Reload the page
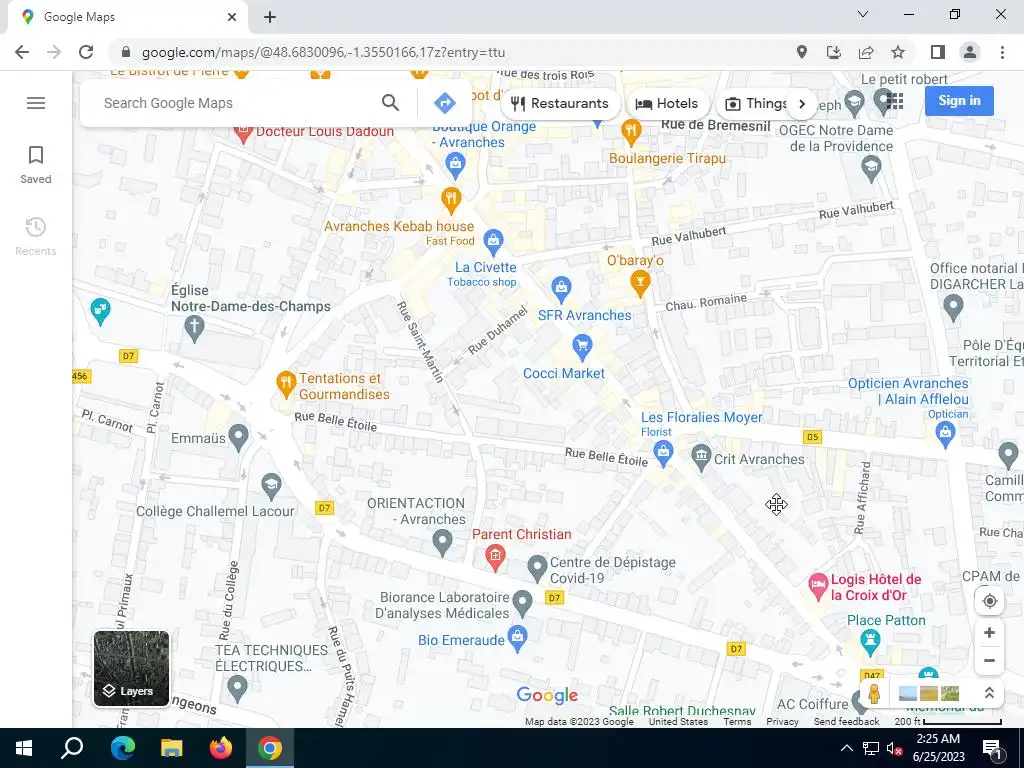1024x768 pixels. tap(86, 52)
